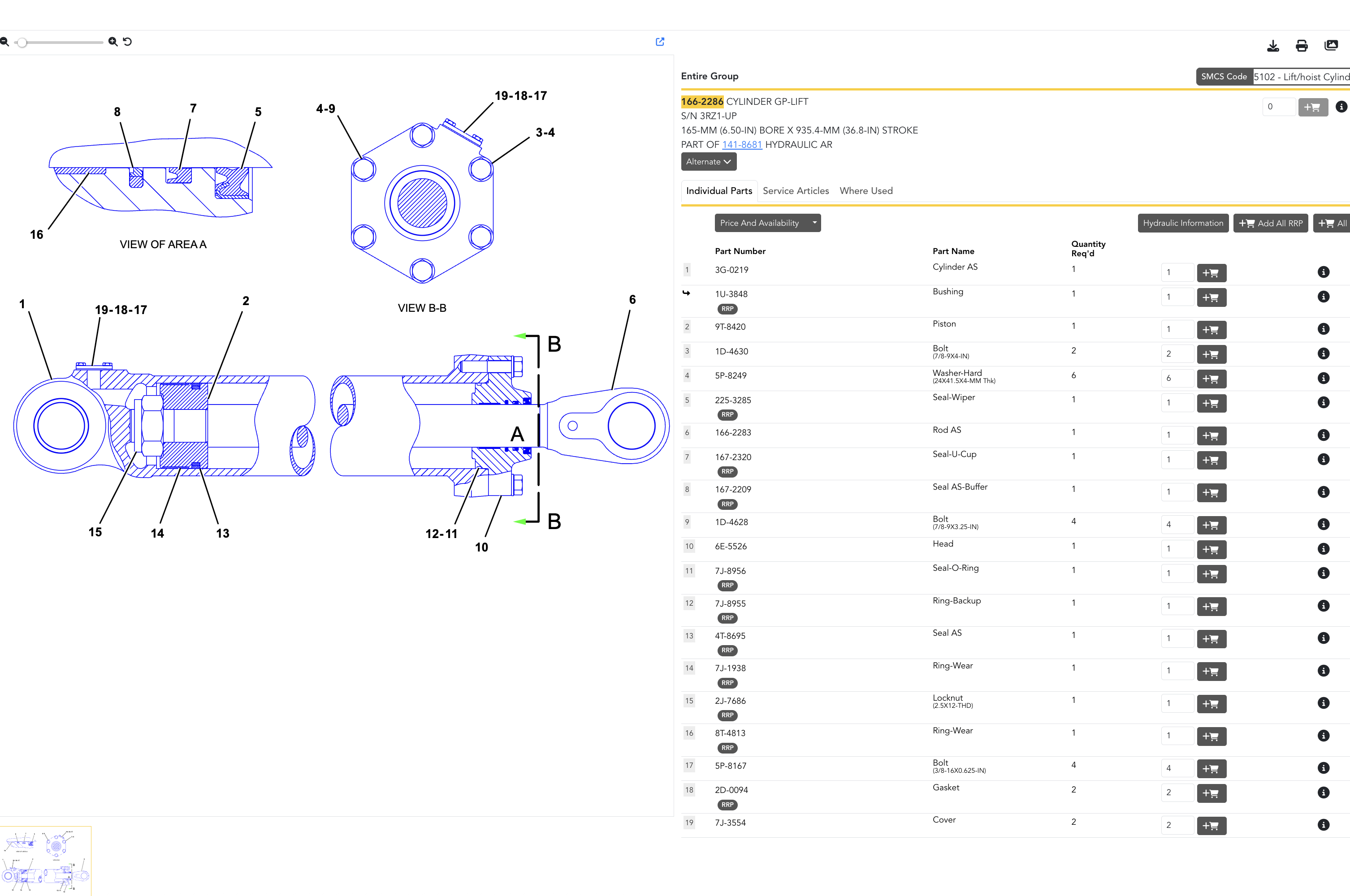
Task: Expand the Alternate dropdown
Action: pos(708,162)
